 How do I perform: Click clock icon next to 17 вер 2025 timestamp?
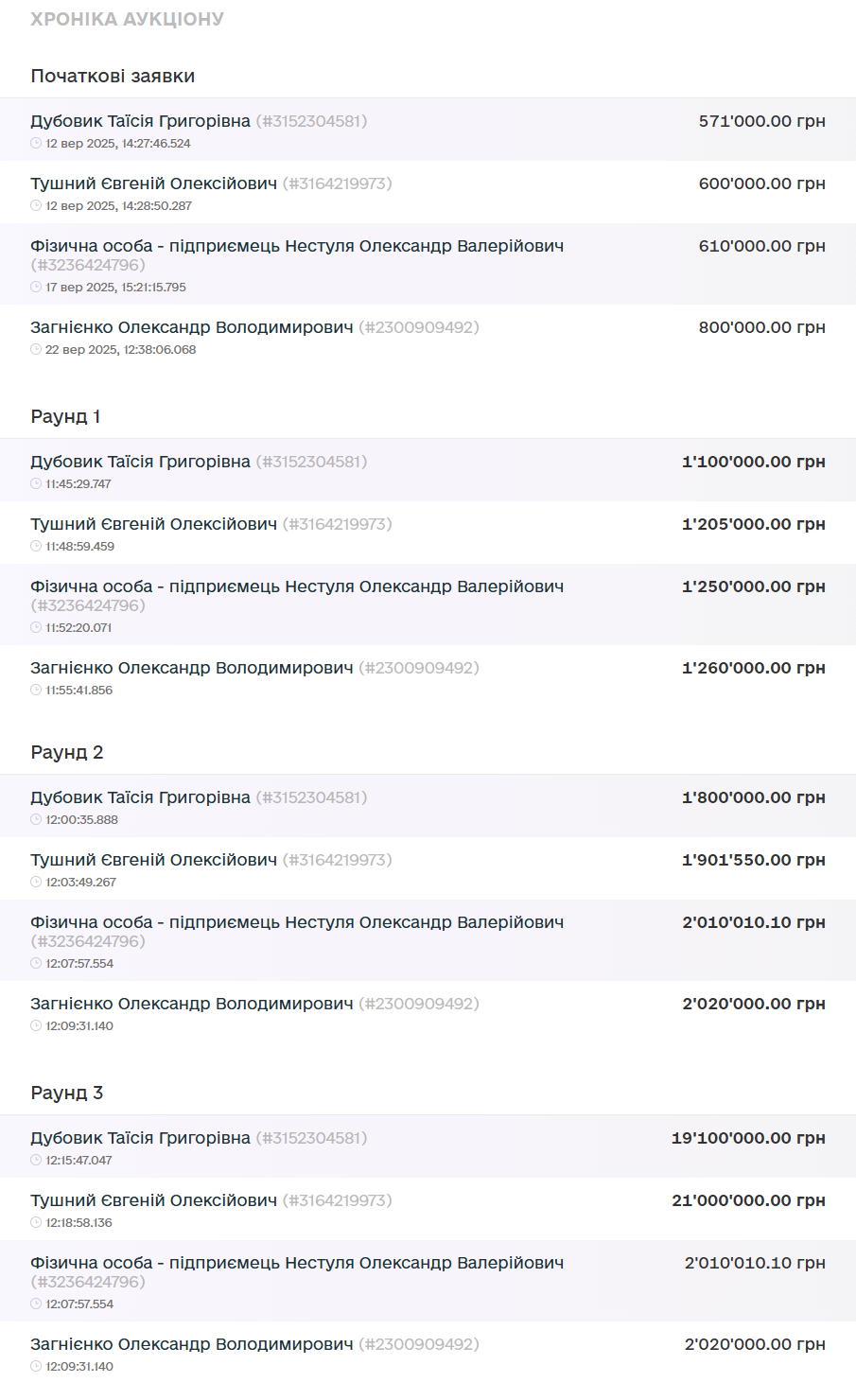(x=36, y=288)
